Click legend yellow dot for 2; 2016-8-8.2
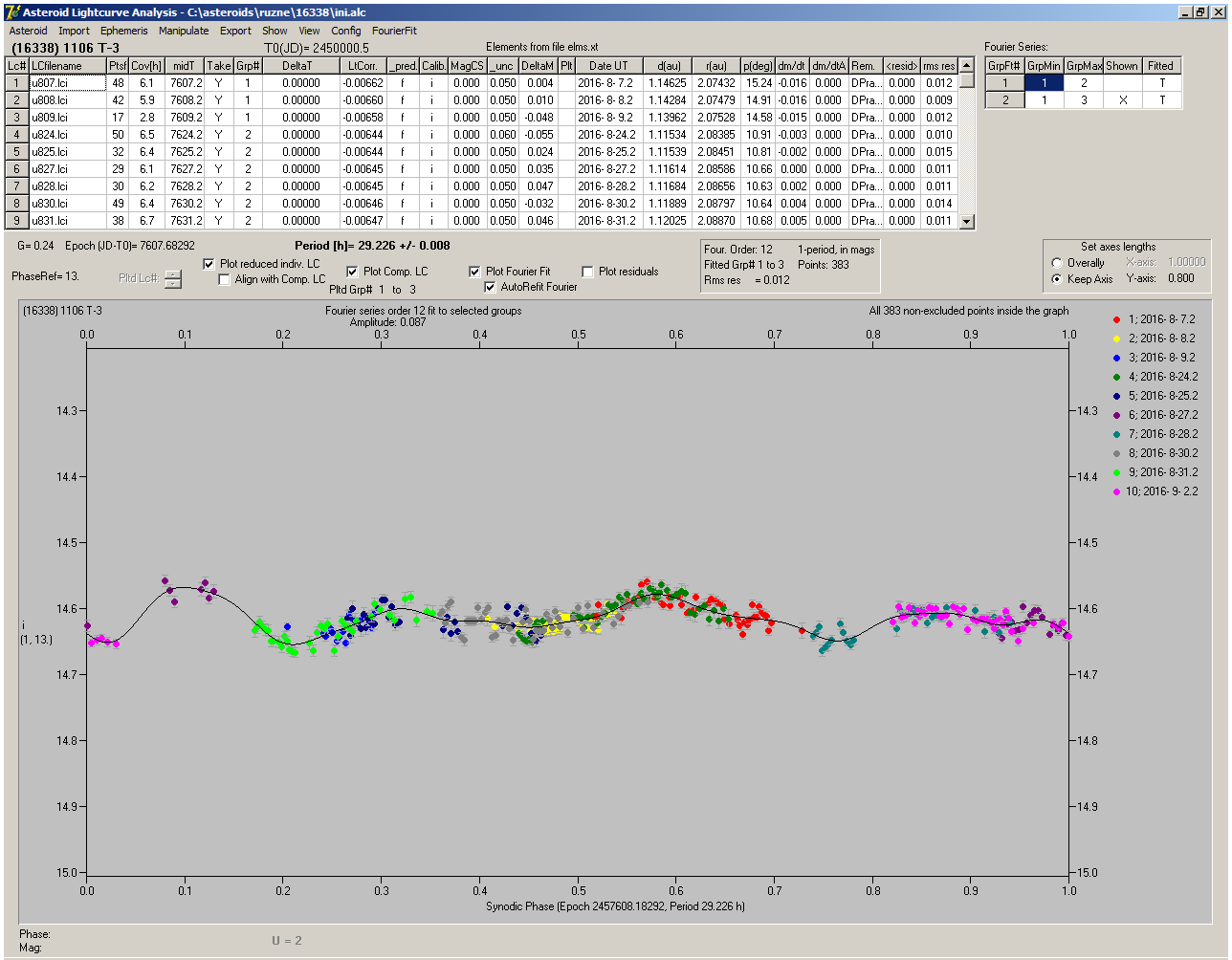 1116,338
